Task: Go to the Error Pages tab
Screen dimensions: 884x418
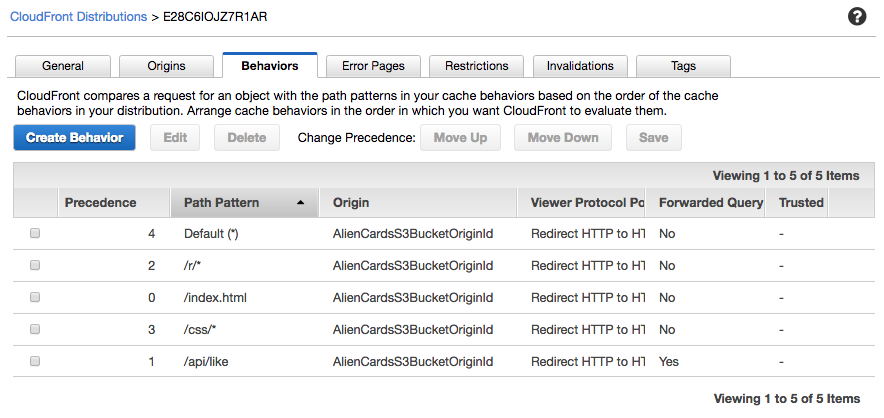Action: point(373,66)
